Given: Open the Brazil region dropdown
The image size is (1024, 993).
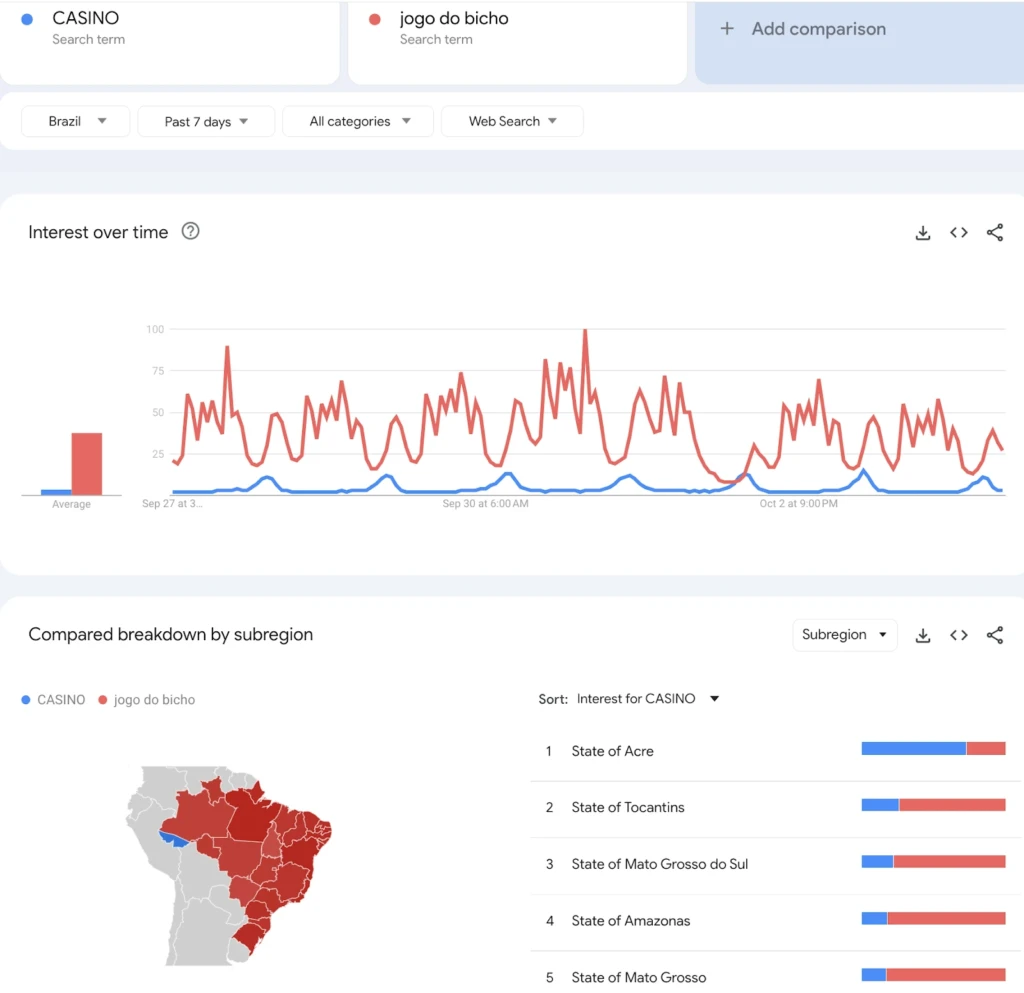Looking at the screenshot, I should [x=76, y=121].
